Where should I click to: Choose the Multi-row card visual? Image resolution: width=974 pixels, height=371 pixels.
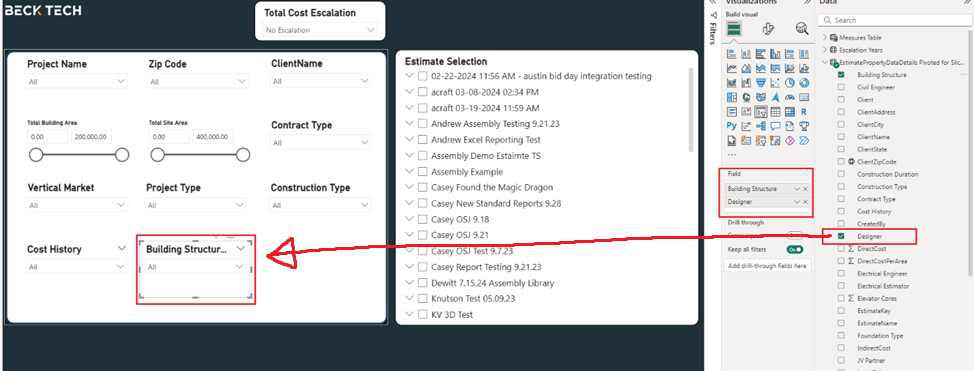pos(732,112)
